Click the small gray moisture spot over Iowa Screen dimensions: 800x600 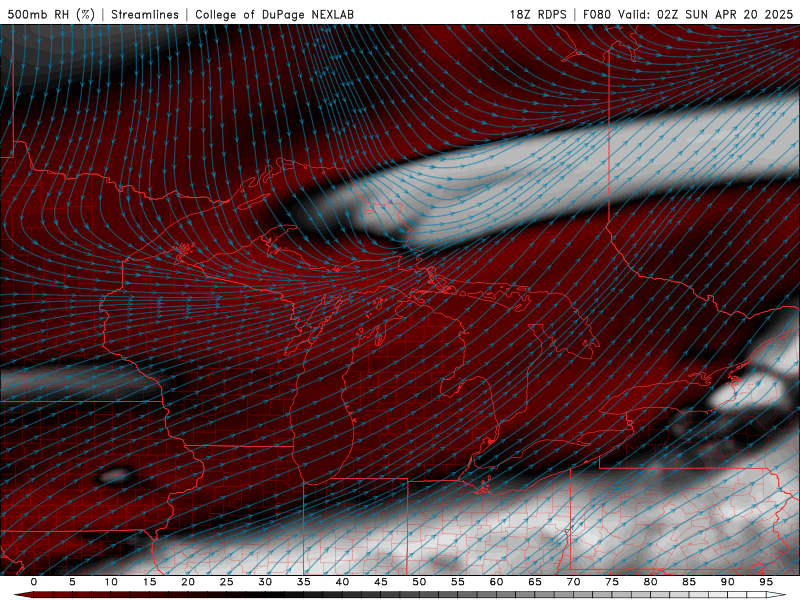pos(113,477)
